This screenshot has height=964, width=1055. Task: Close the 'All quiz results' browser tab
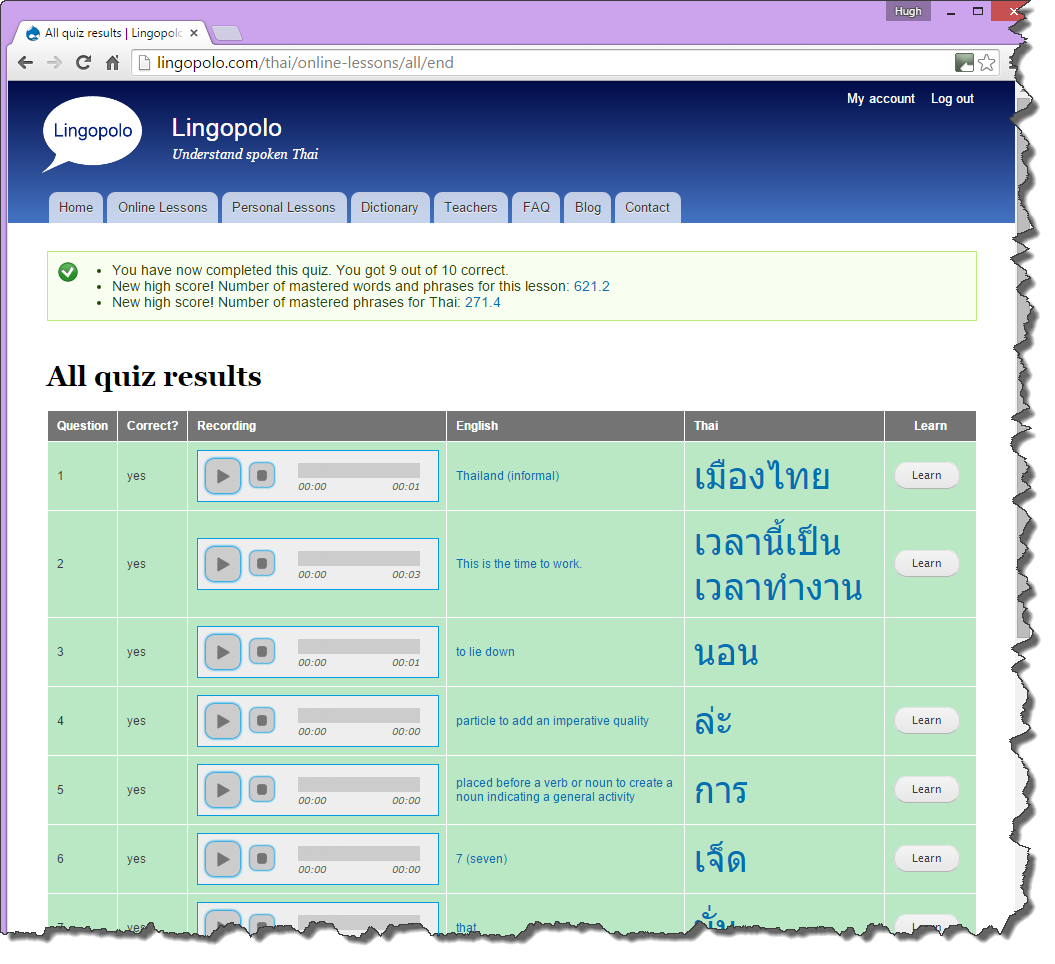[194, 32]
